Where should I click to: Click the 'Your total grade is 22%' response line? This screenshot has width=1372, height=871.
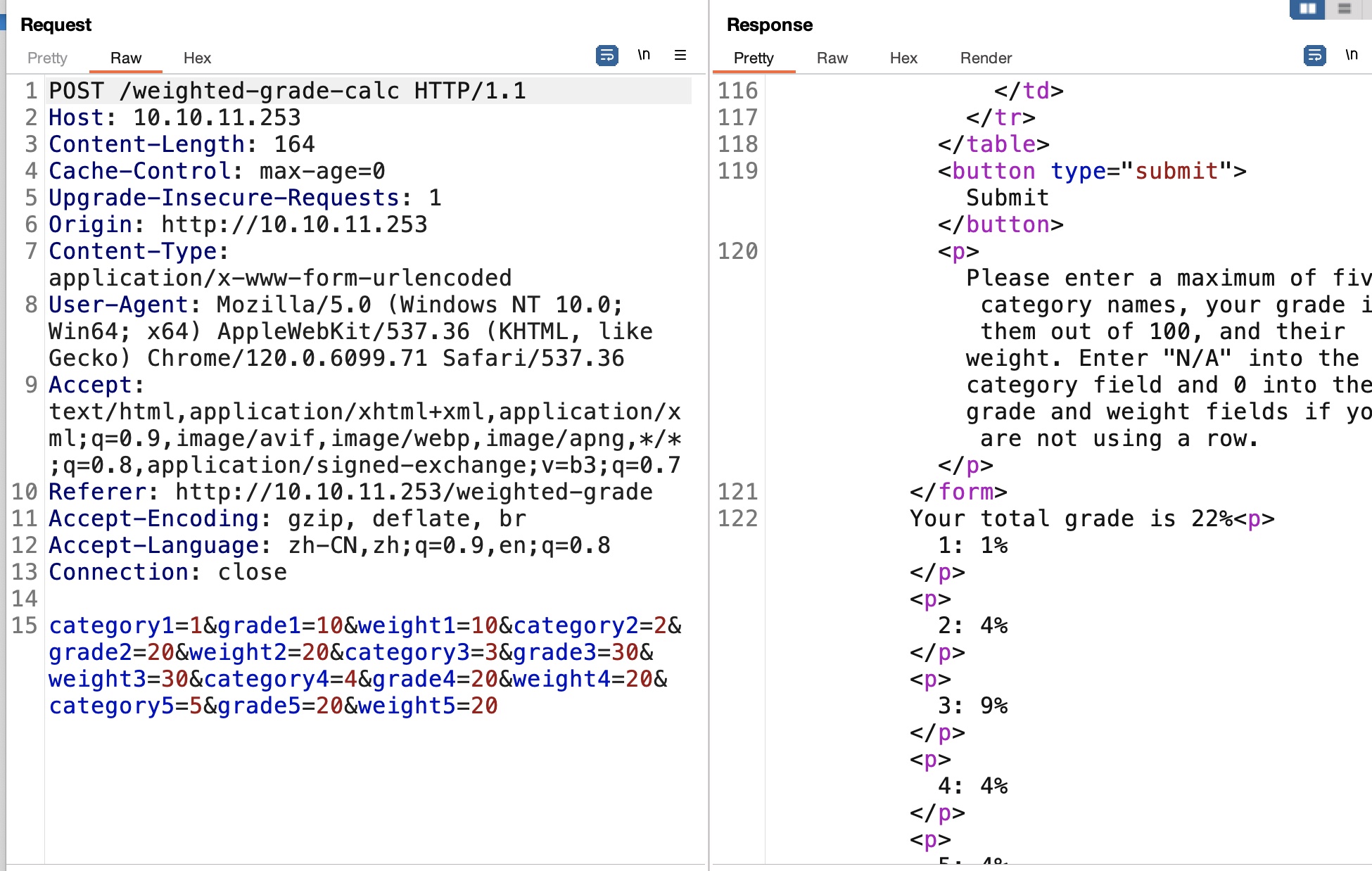coord(1069,519)
